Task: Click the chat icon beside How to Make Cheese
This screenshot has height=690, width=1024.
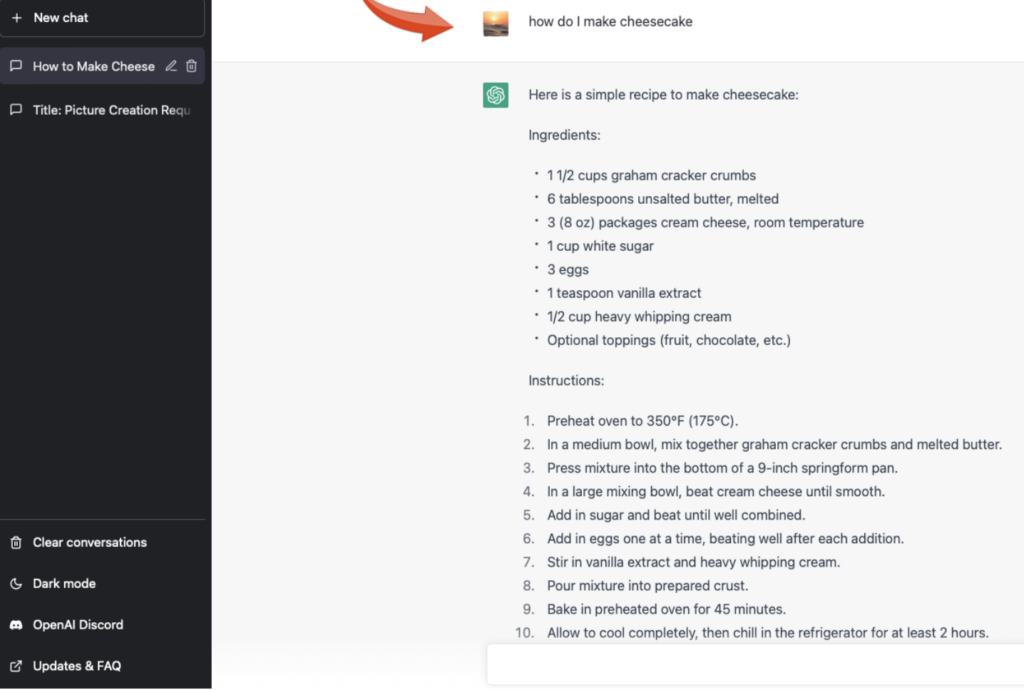Action: 16,66
